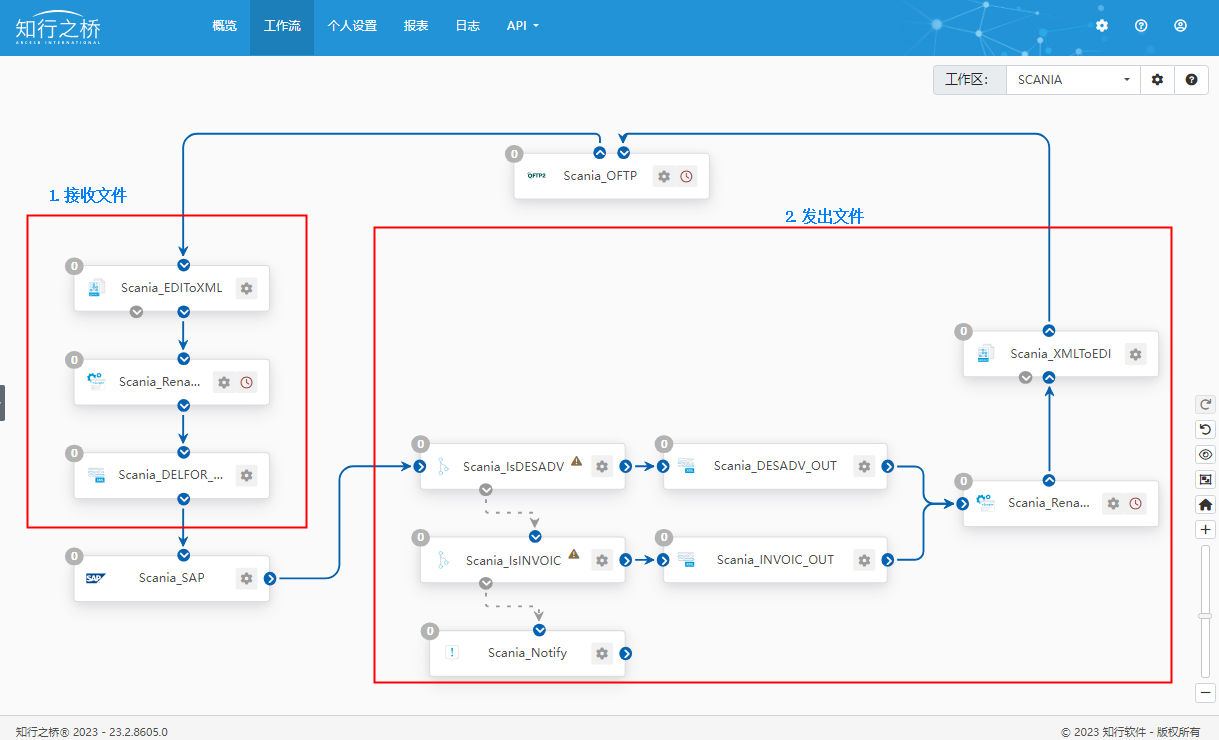Open settings gear of Scania_IsDESADV
1219x740 pixels.
click(602, 466)
